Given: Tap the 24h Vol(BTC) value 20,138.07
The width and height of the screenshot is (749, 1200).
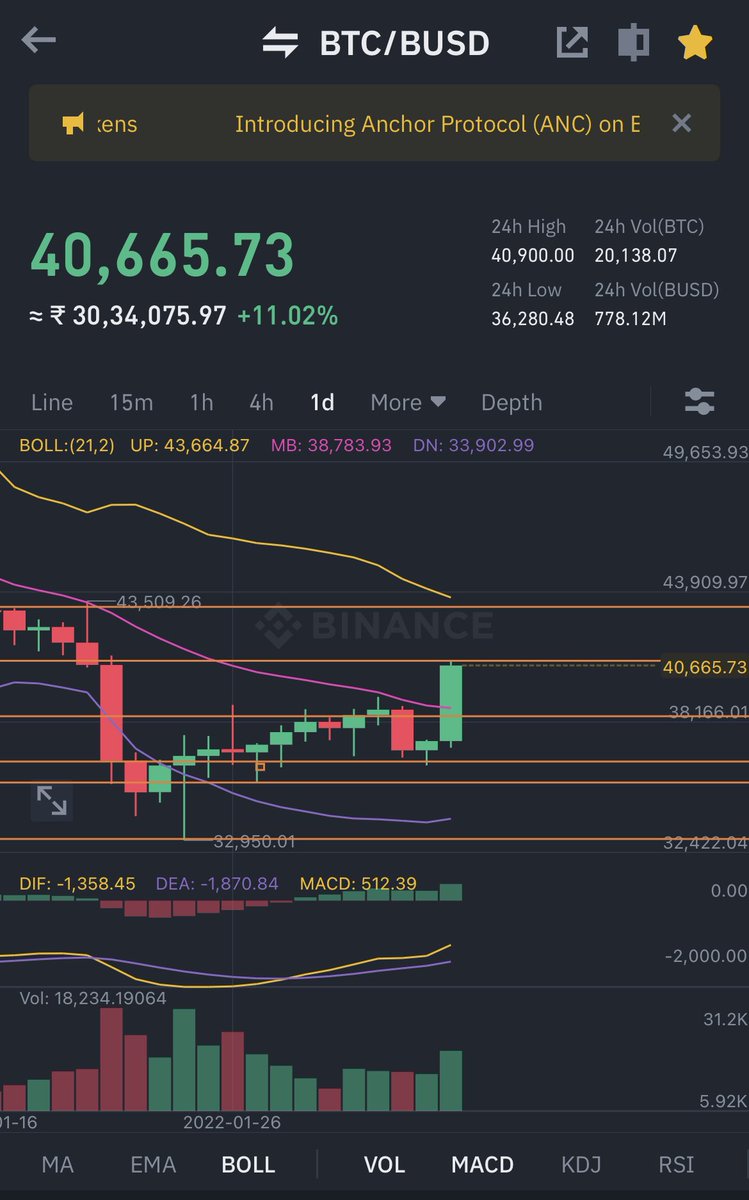Looking at the screenshot, I should (x=636, y=256).
